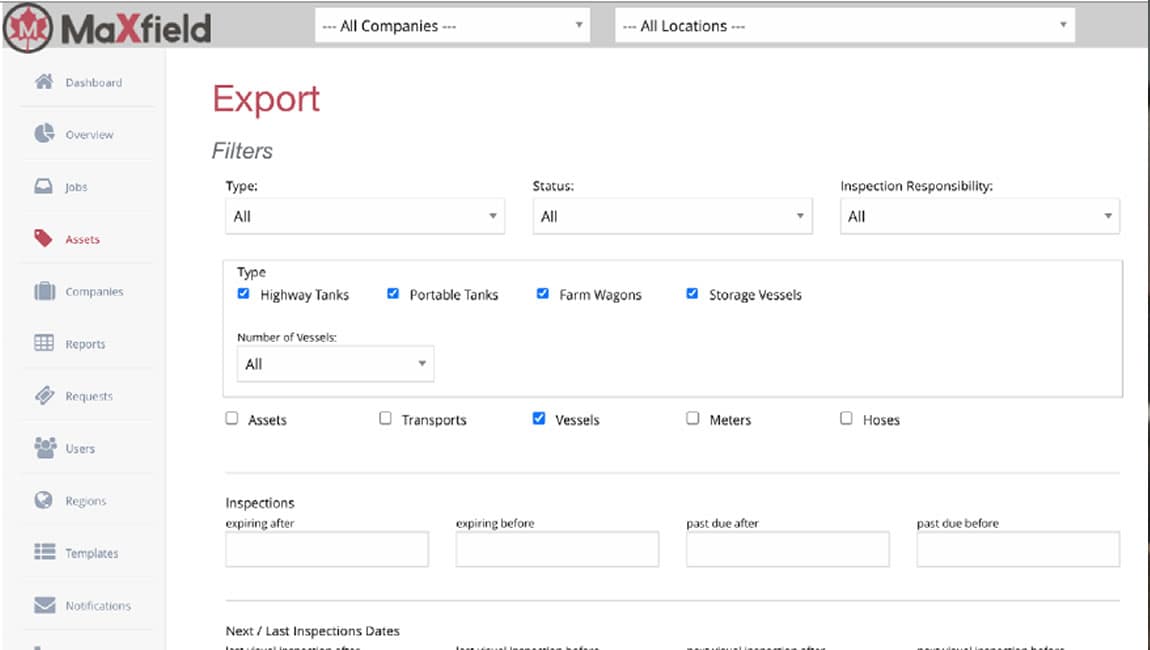The image size is (1150, 650).
Task: Open the Requests sidebar item
Action: (88, 396)
